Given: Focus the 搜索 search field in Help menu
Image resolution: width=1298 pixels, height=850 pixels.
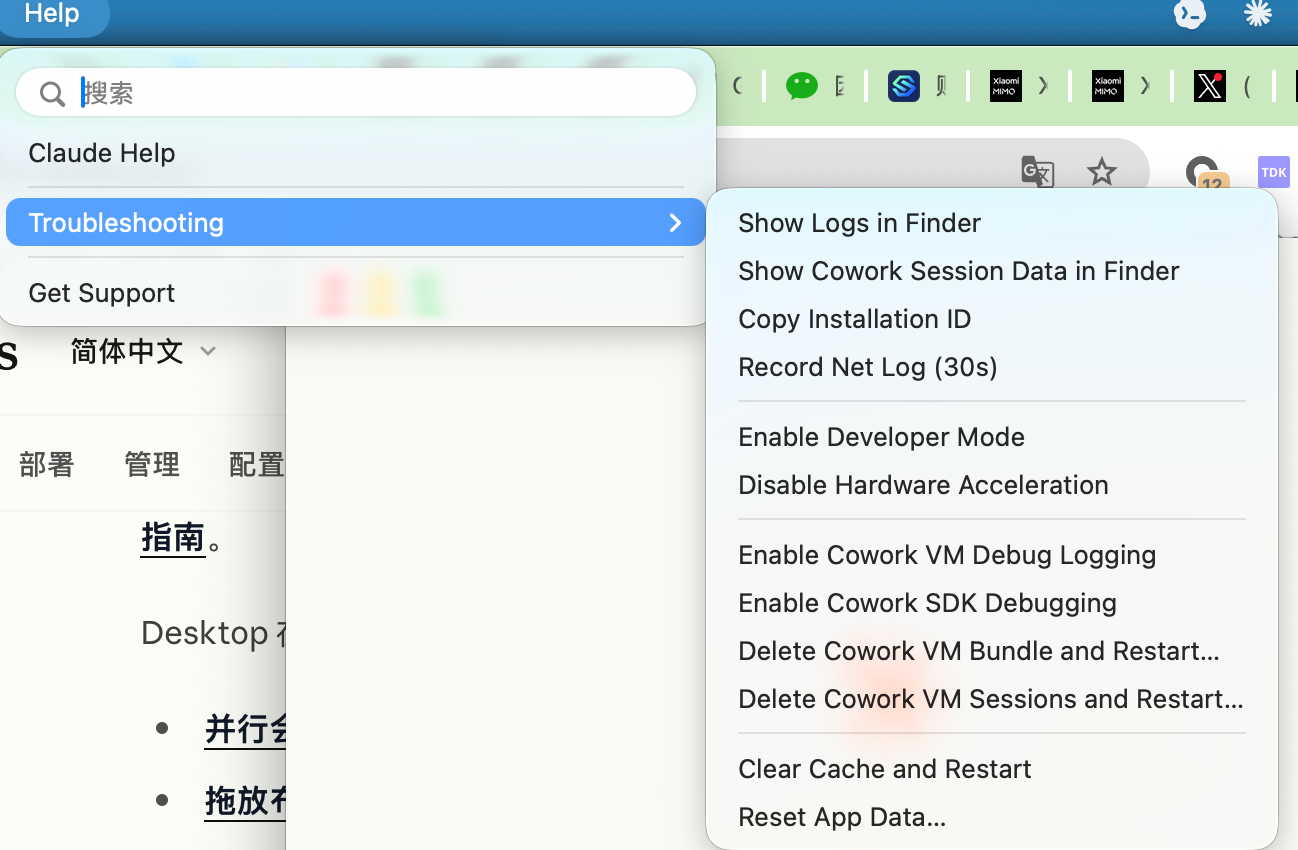Looking at the screenshot, I should click(x=356, y=93).
